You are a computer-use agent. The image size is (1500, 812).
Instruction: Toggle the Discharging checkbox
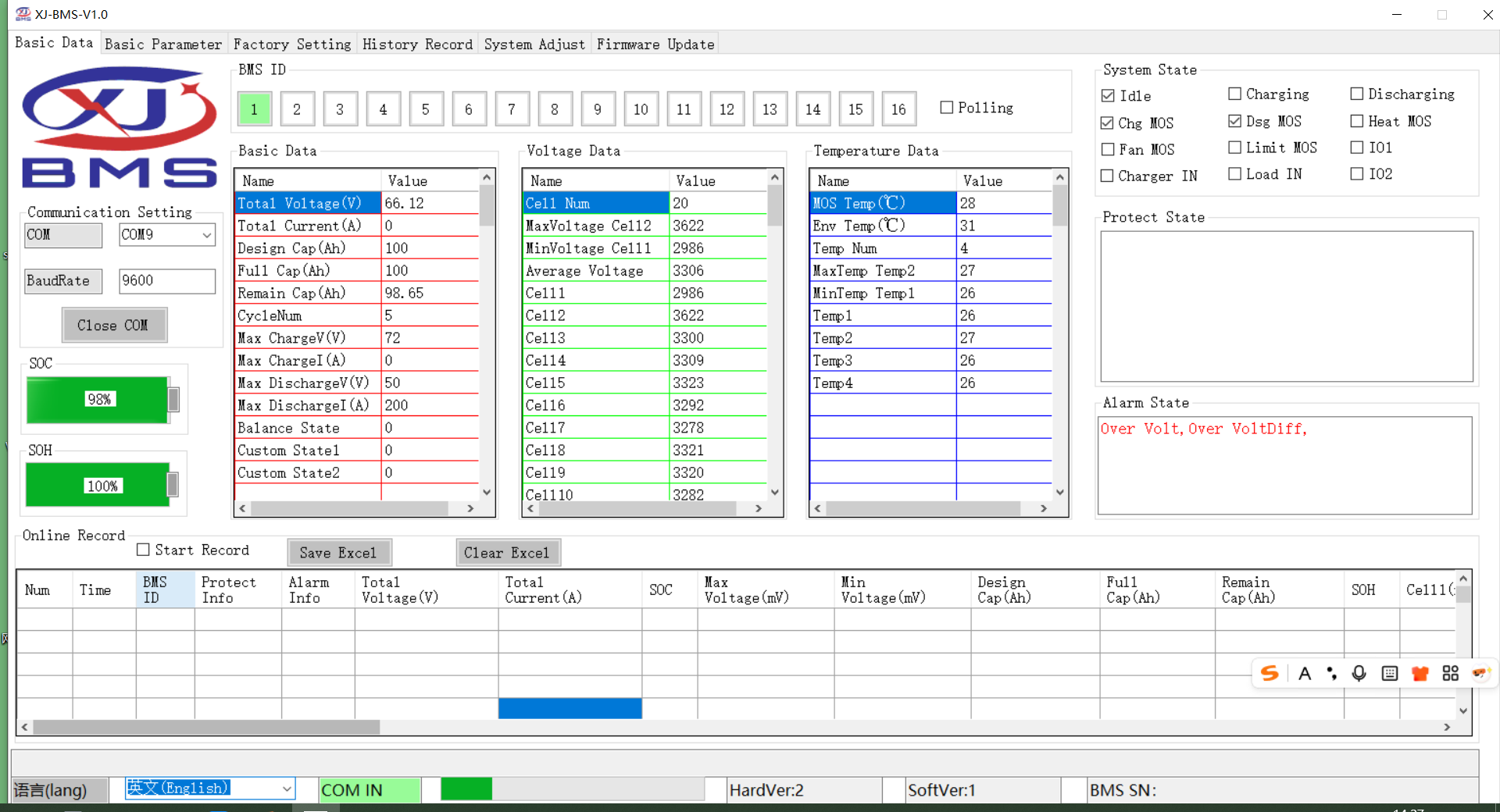(x=1357, y=94)
